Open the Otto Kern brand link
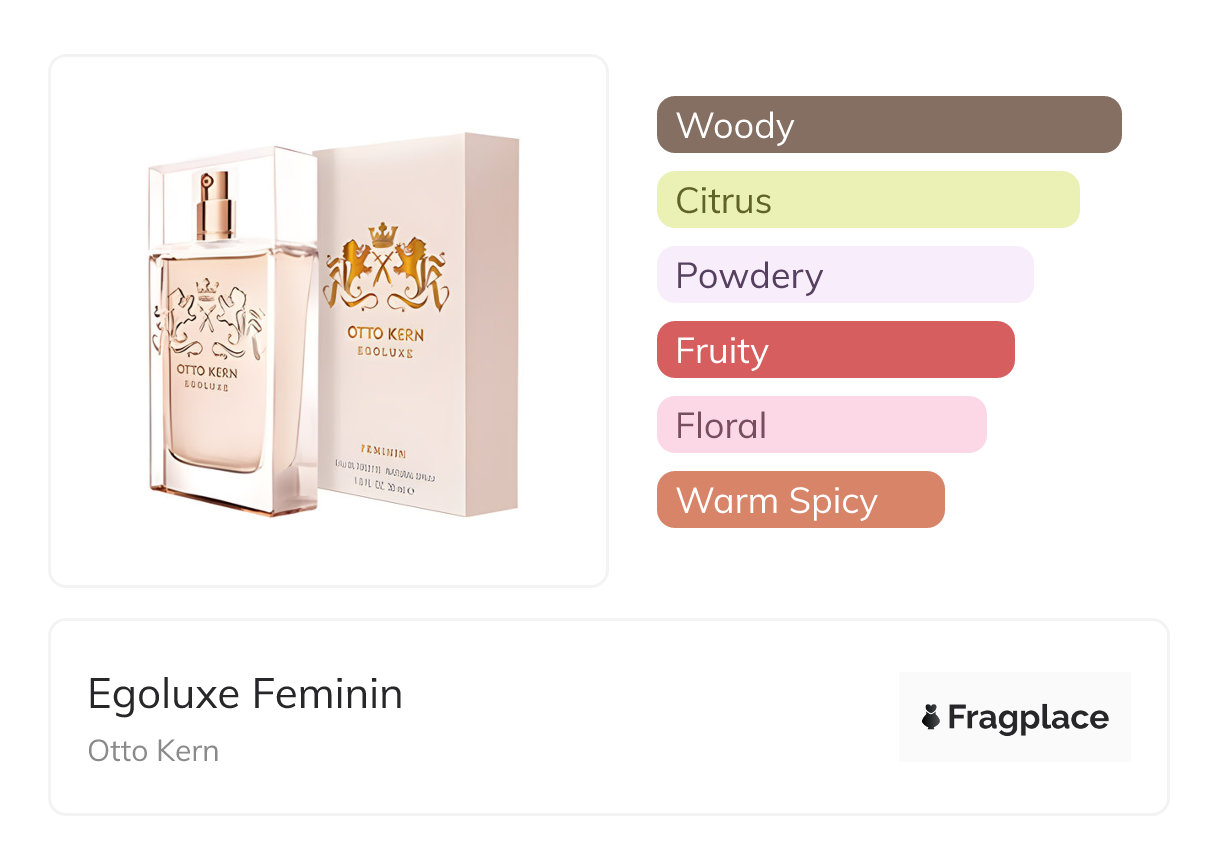This screenshot has width=1218, height=864. click(x=153, y=751)
